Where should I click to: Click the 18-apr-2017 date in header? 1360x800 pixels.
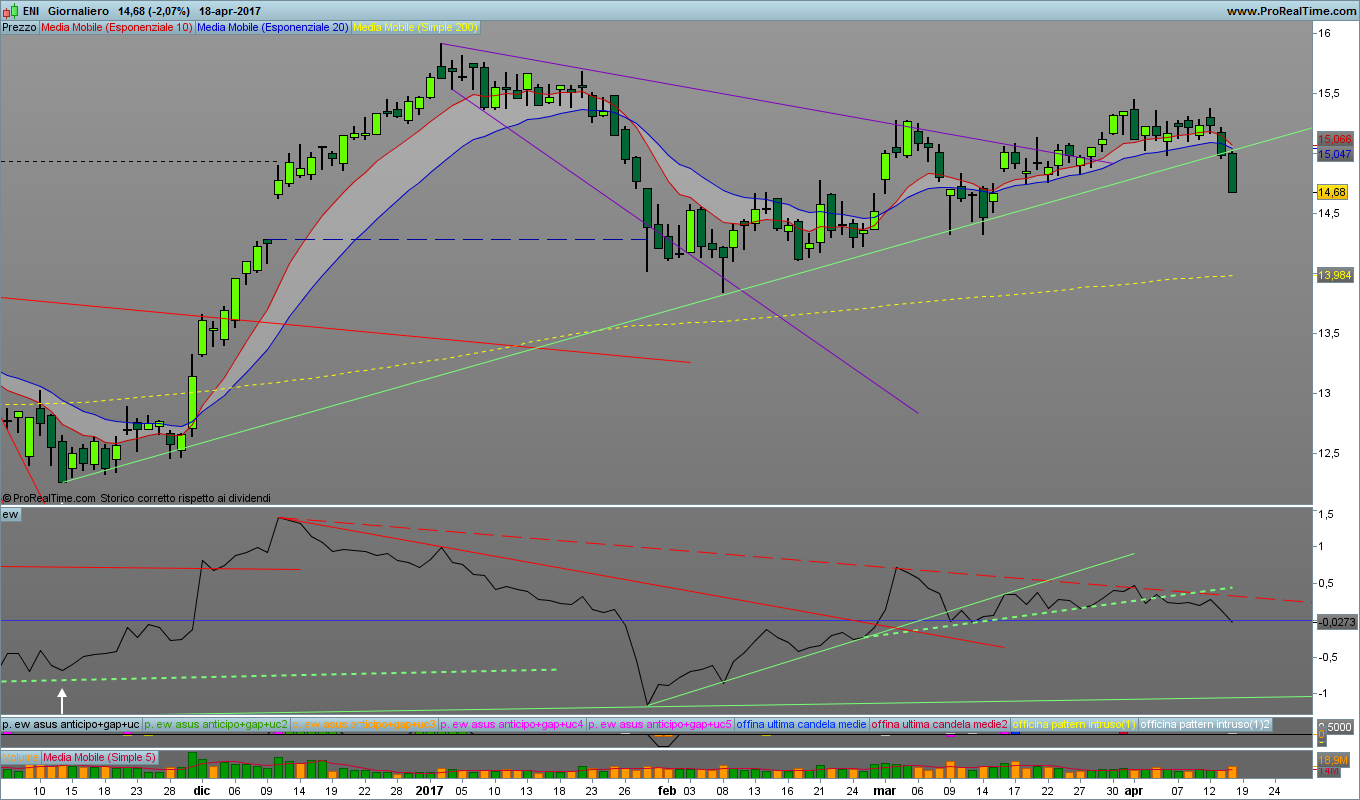(x=232, y=10)
